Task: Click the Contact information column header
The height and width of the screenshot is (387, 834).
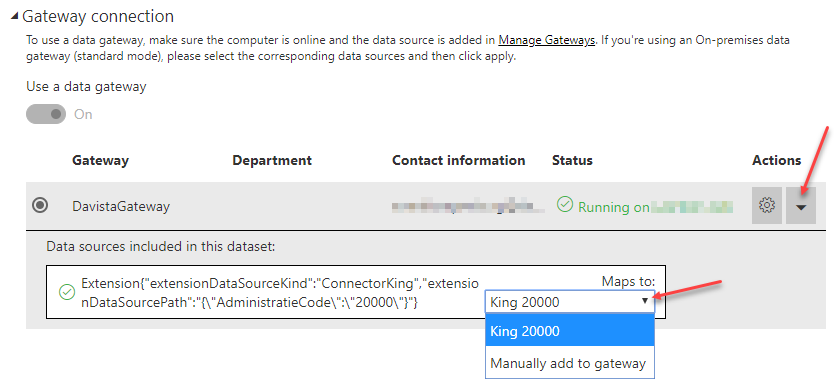Action: tap(458, 160)
